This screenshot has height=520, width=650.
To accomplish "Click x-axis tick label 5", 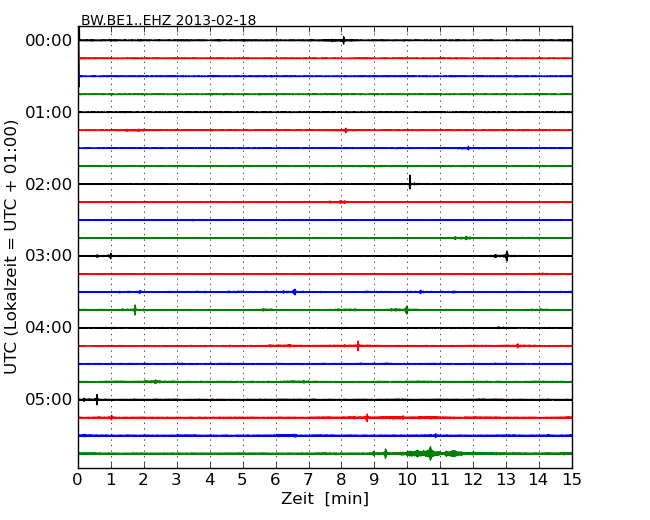I will [243, 480].
